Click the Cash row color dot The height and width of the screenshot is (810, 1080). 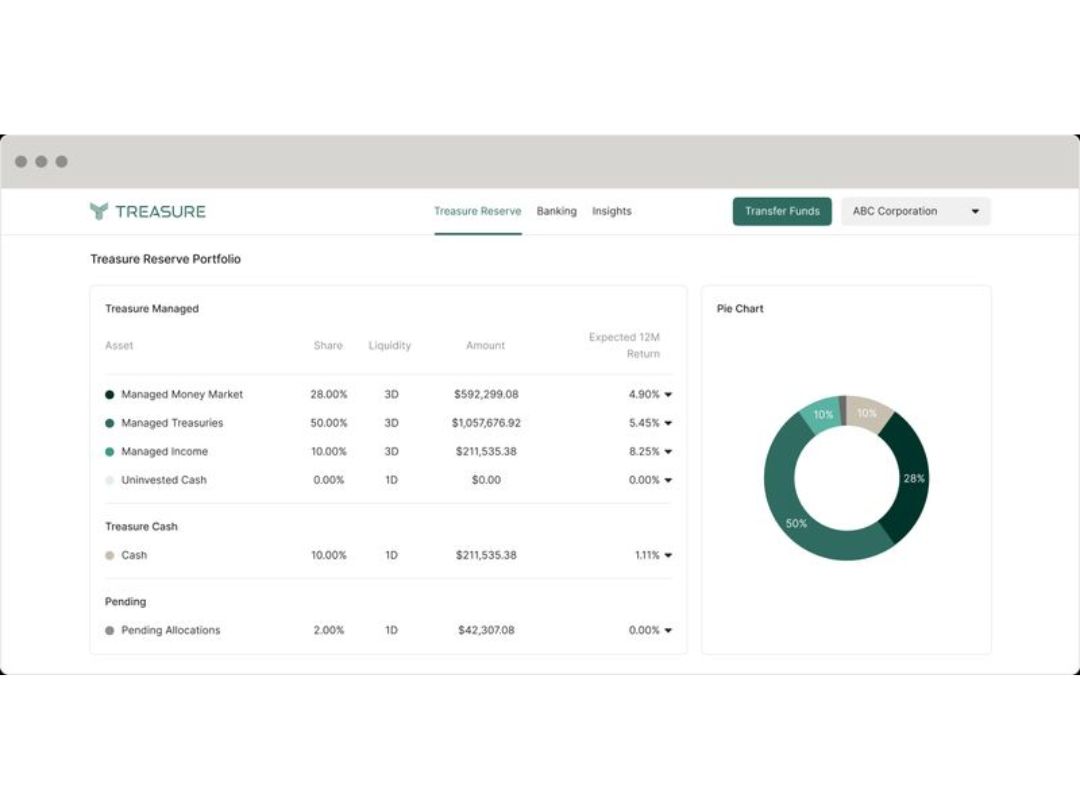tap(110, 555)
